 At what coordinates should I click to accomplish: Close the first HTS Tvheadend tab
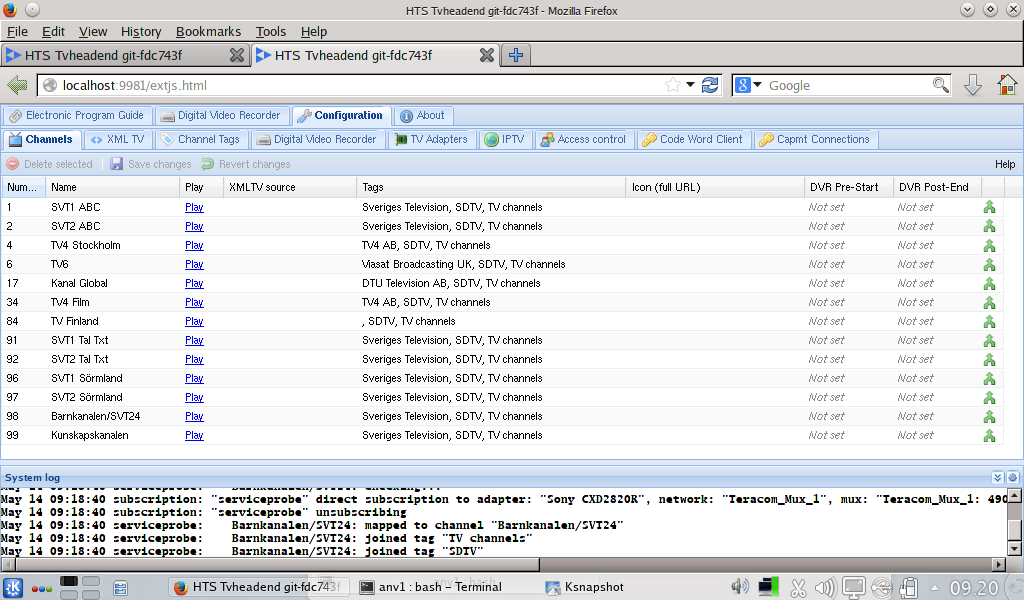[x=237, y=55]
